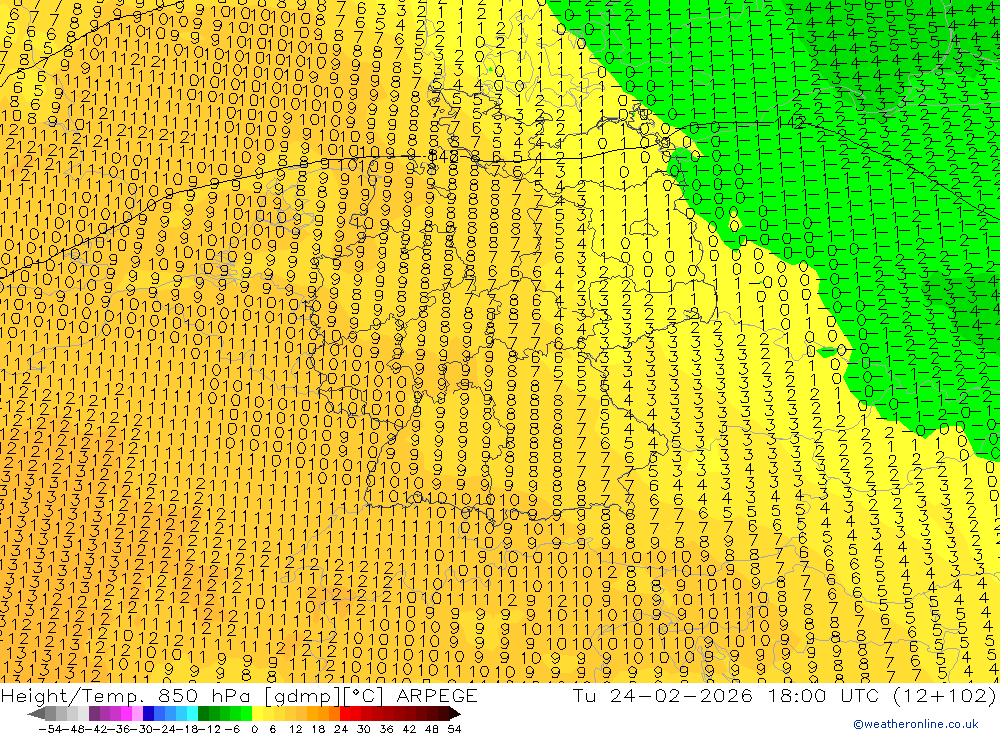This screenshot has width=1000, height=733.
Task: Click the ARPEGE model name in the title
Action: [436, 695]
